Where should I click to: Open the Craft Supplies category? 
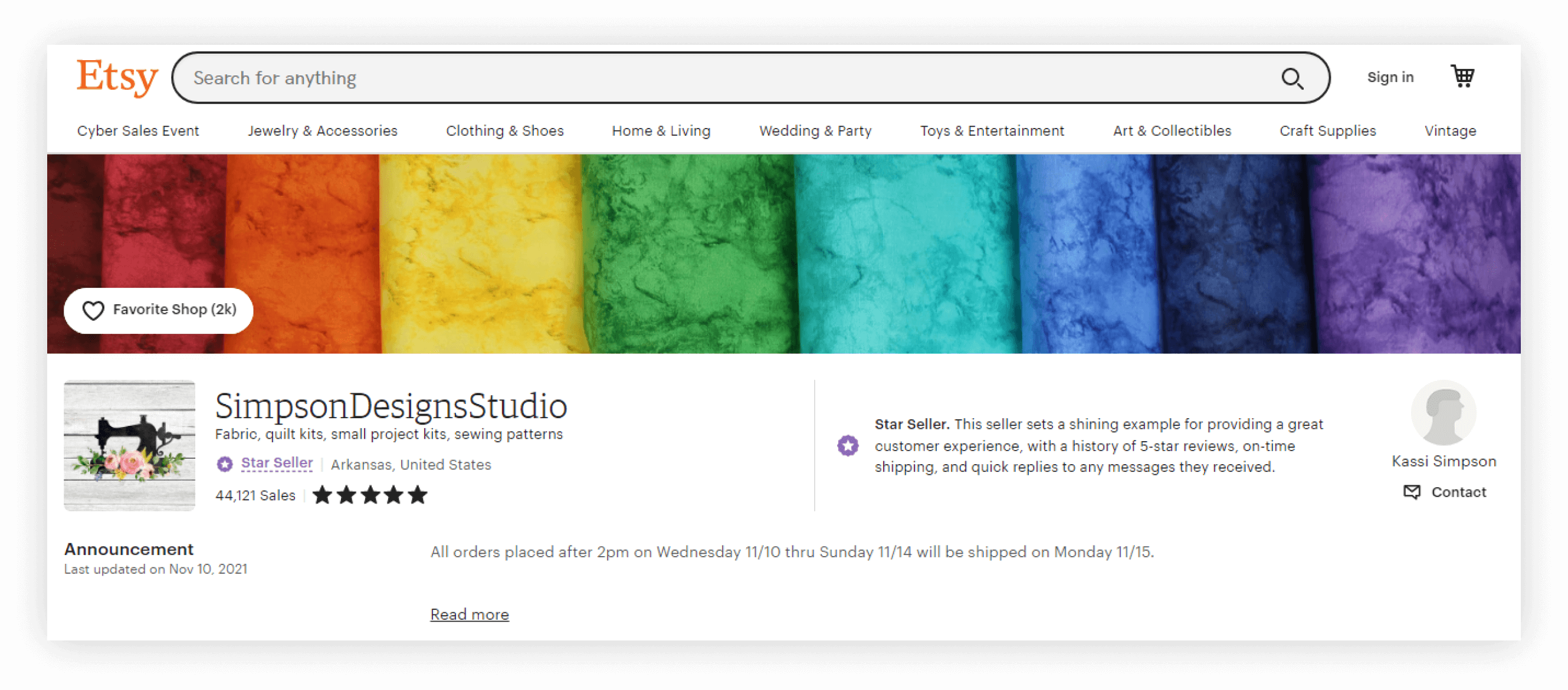coord(1328,130)
